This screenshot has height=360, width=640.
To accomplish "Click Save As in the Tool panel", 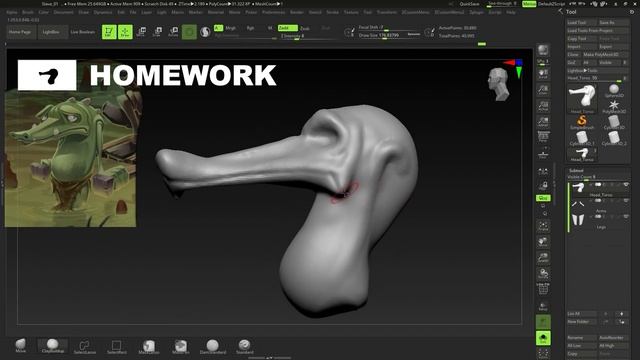I will click(613, 22).
